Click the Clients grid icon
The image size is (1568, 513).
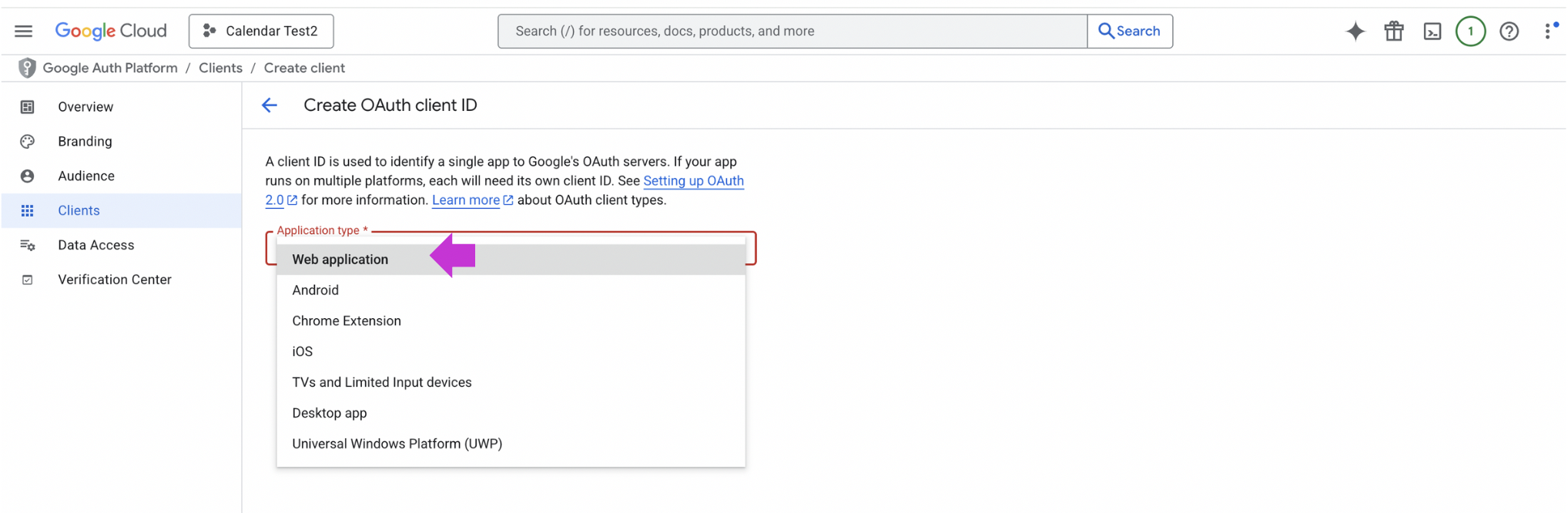click(28, 210)
